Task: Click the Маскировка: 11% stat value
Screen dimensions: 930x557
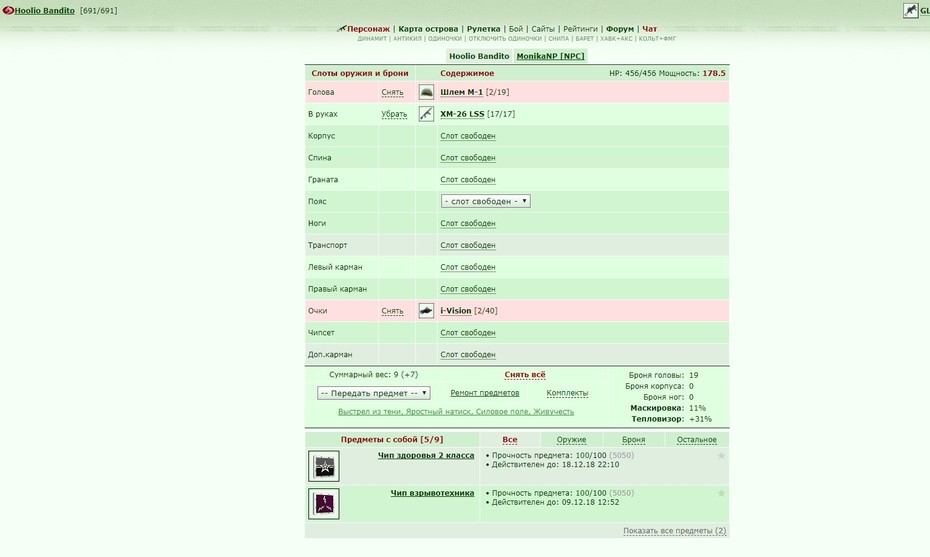Action: click(x=698, y=408)
